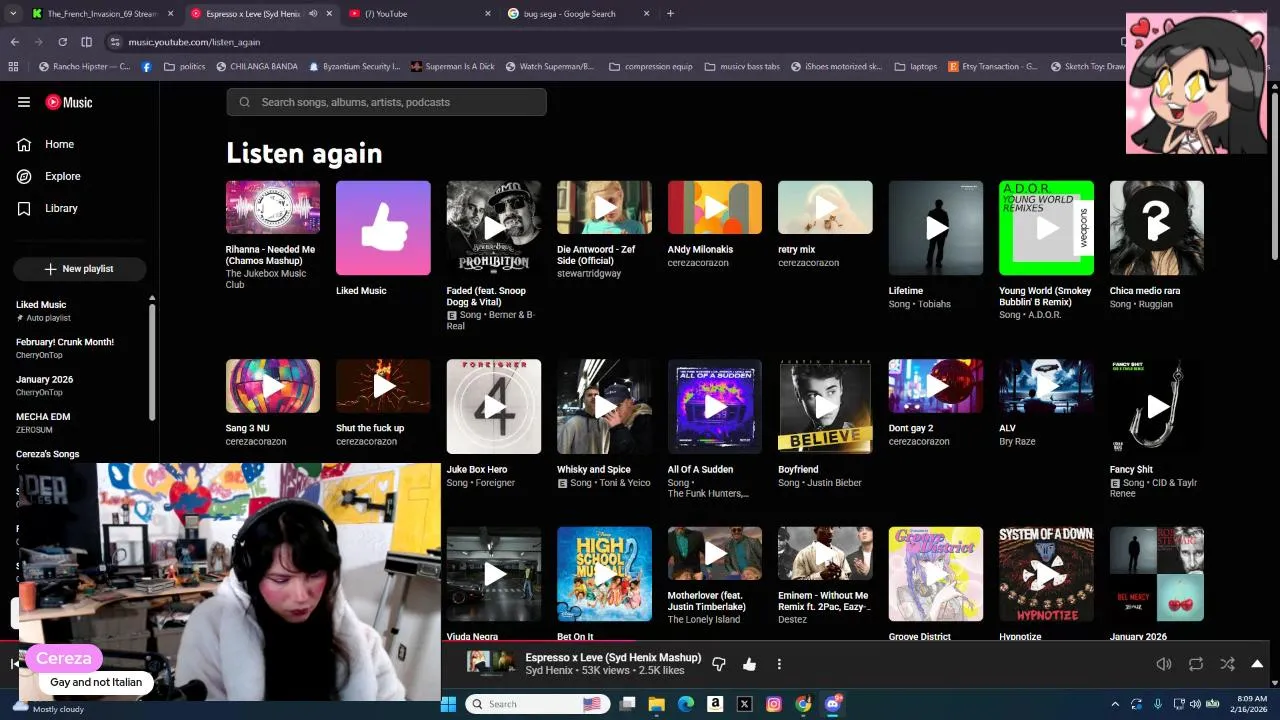The height and width of the screenshot is (720, 1280).
Task: Play Whisky and Spice song
Action: pyautogui.click(x=604, y=406)
